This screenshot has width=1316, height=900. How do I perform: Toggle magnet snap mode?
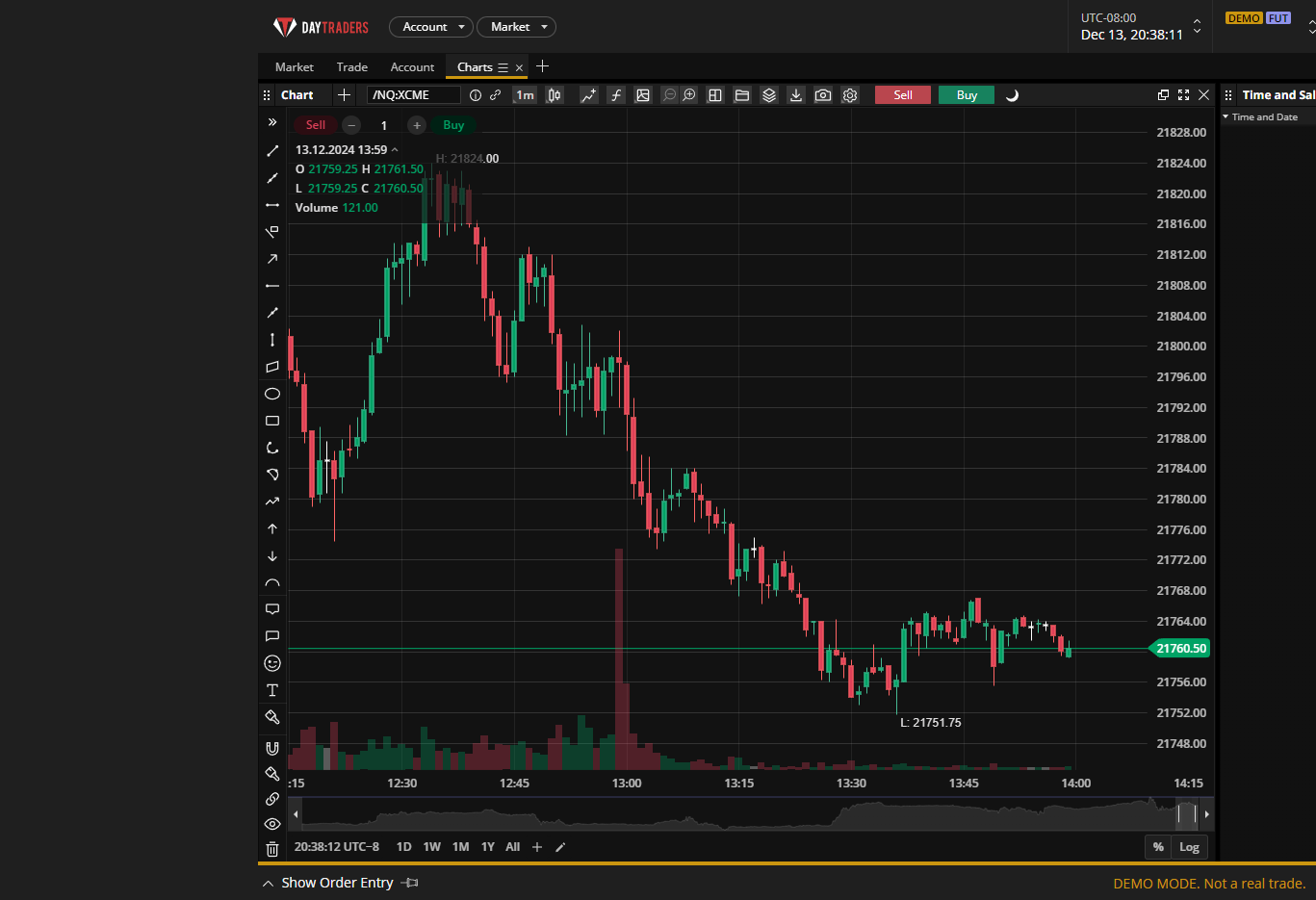click(x=272, y=748)
